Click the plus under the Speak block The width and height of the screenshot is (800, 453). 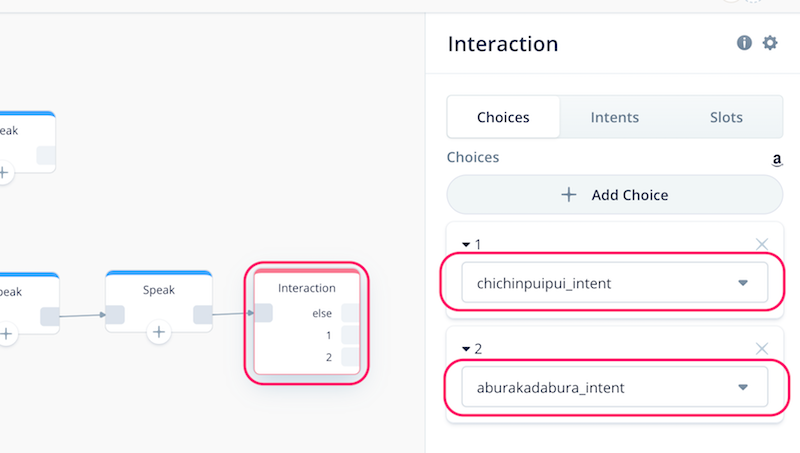[159, 332]
